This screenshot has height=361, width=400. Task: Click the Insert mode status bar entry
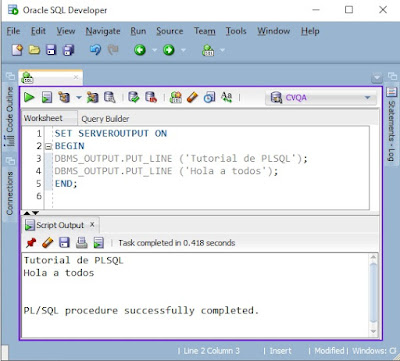coord(280,351)
